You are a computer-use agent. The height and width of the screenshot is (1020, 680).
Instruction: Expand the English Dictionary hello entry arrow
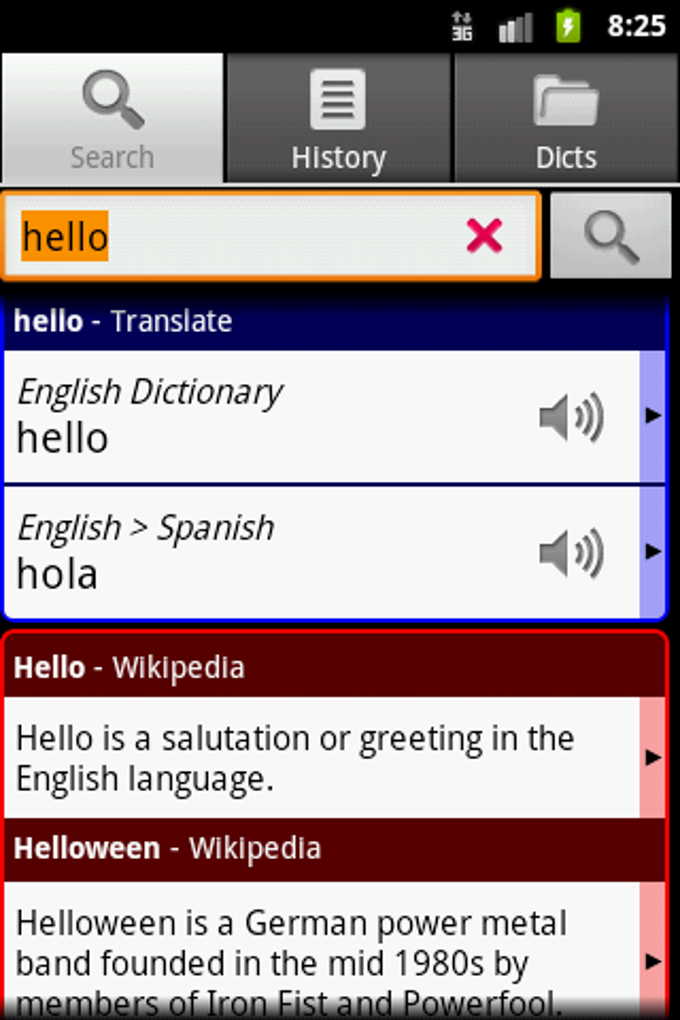tap(652, 416)
